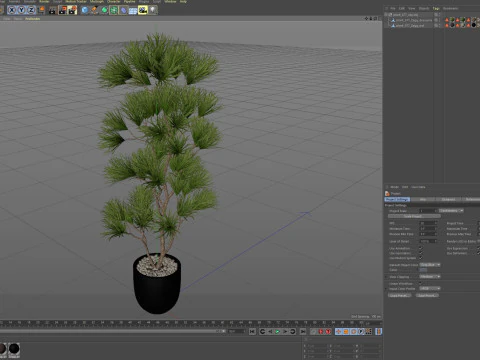
Task: Open Default Object Color dropdown
Action: (430, 265)
